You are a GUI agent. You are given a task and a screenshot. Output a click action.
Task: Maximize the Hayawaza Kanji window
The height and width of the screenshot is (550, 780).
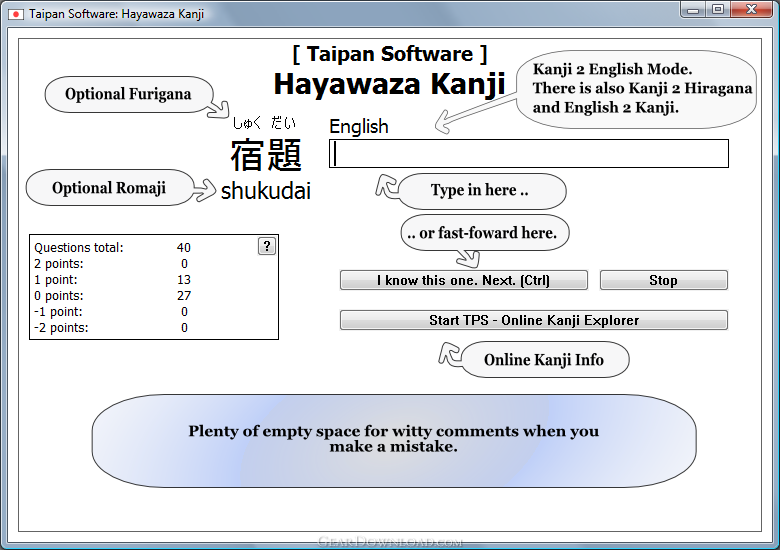click(717, 9)
